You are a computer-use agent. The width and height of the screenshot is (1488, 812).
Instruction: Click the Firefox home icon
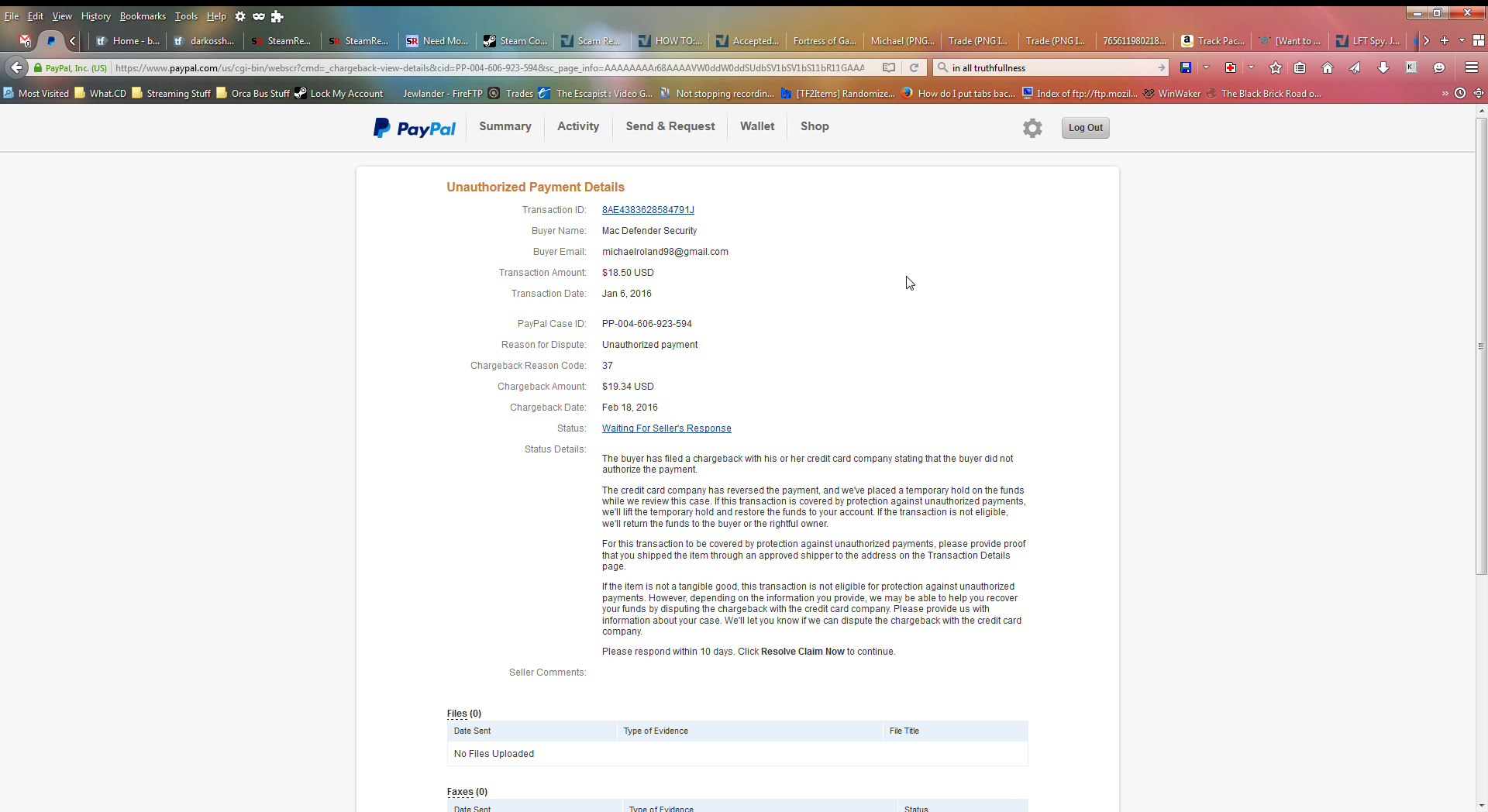1328,68
